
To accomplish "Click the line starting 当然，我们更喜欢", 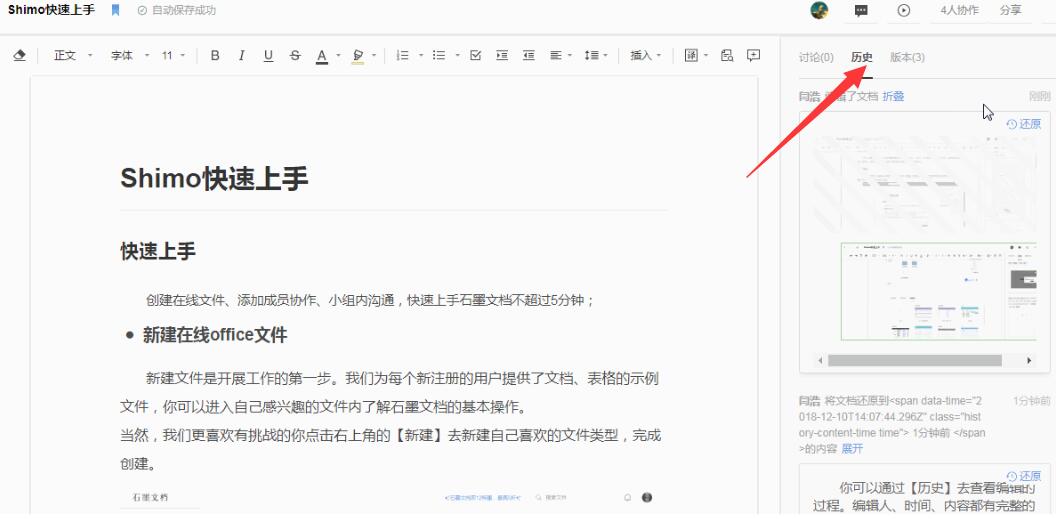I will [x=391, y=436].
